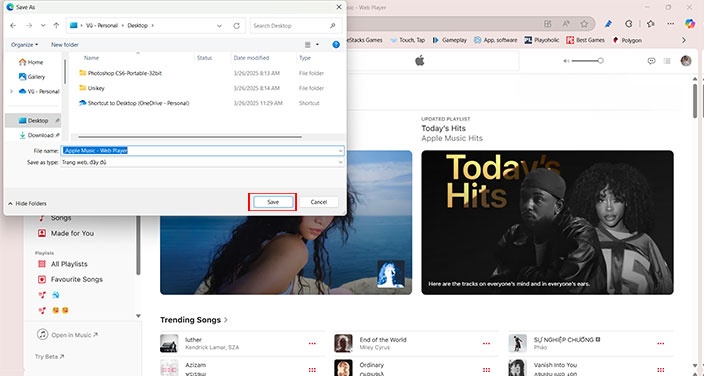
Task: Expand the Trending Songs section
Action: click(194, 320)
